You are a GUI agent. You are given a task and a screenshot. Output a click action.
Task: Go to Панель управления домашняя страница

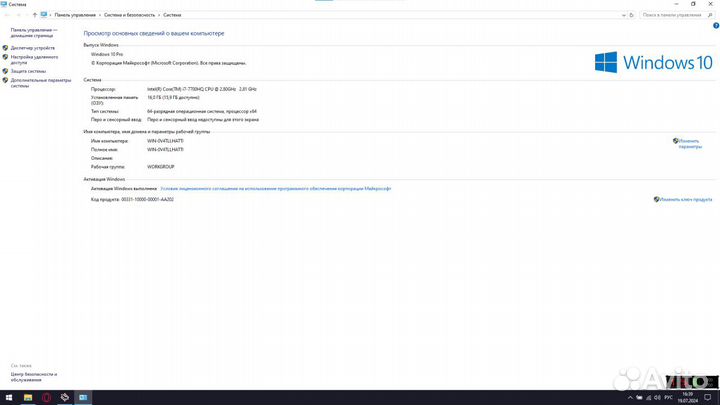[34, 33]
